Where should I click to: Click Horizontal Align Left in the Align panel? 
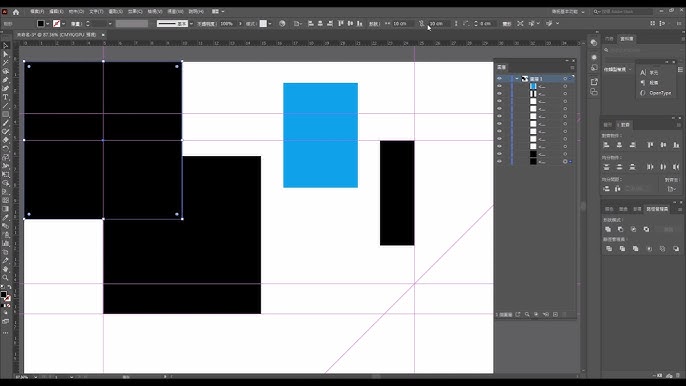pyautogui.click(x=606, y=145)
